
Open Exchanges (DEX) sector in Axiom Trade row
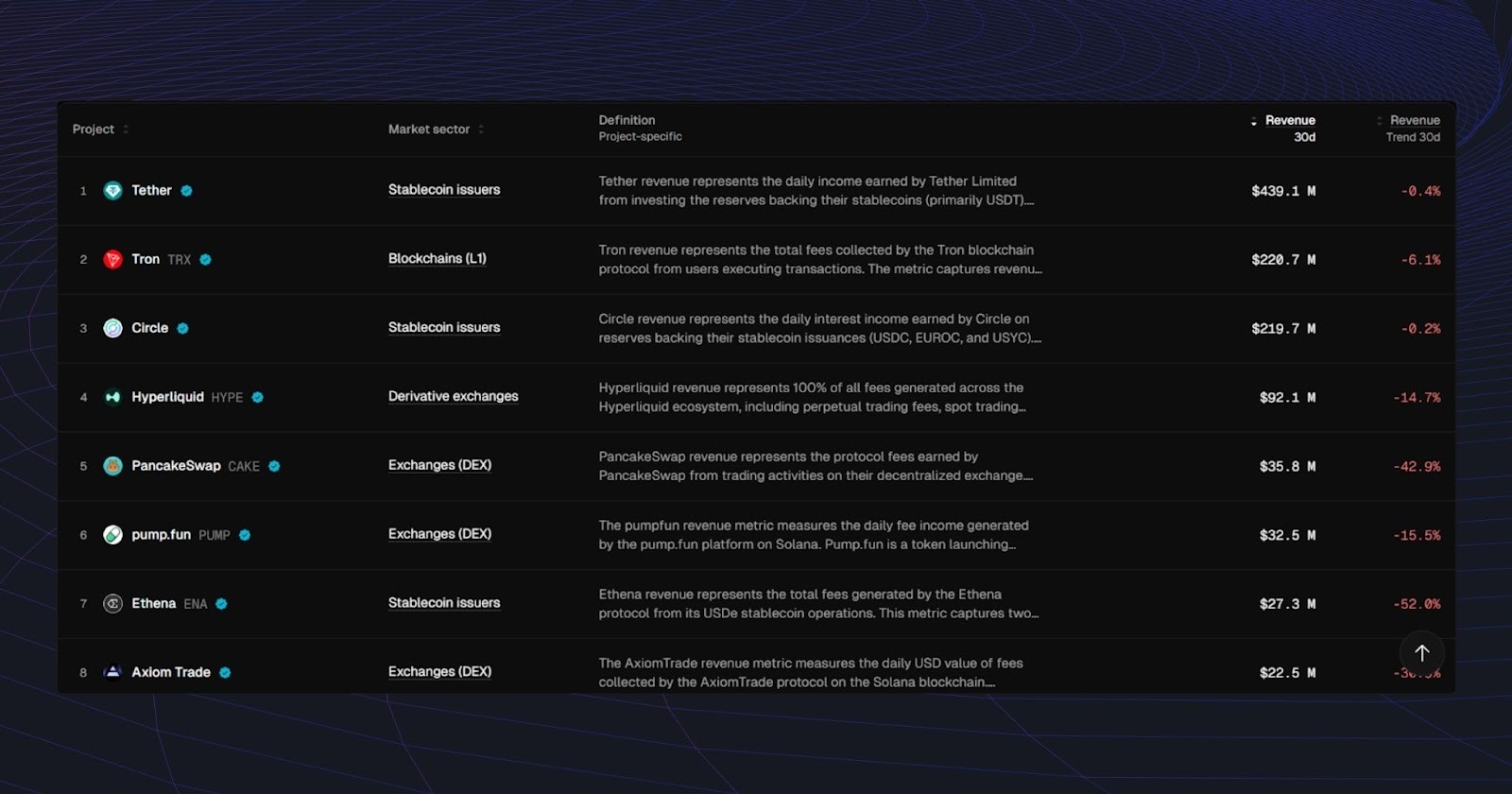(x=440, y=672)
